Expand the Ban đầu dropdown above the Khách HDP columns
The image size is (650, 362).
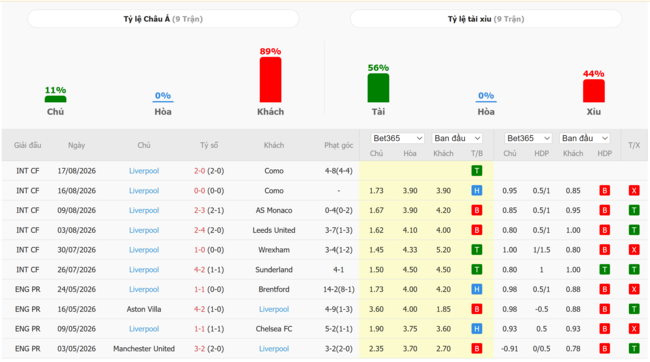[x=585, y=138]
